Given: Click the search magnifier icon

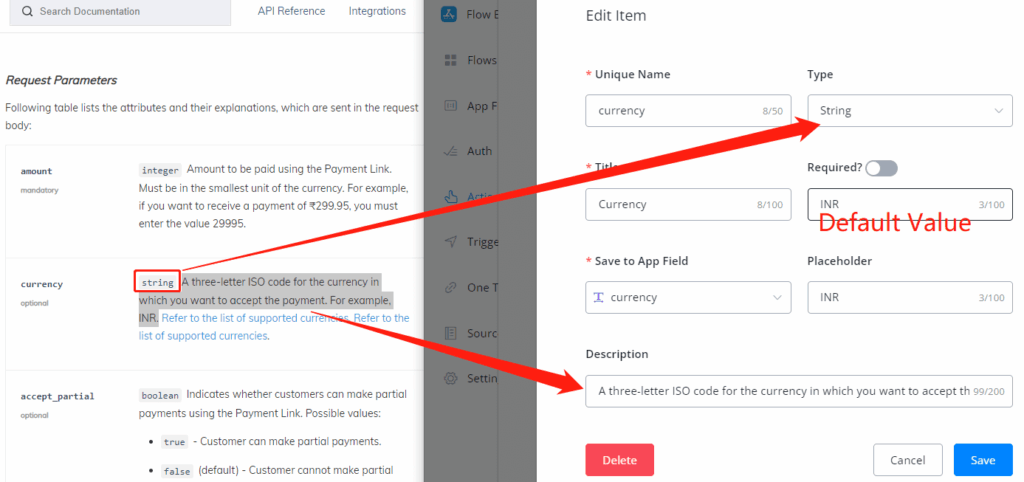Looking at the screenshot, I should 26,11.
